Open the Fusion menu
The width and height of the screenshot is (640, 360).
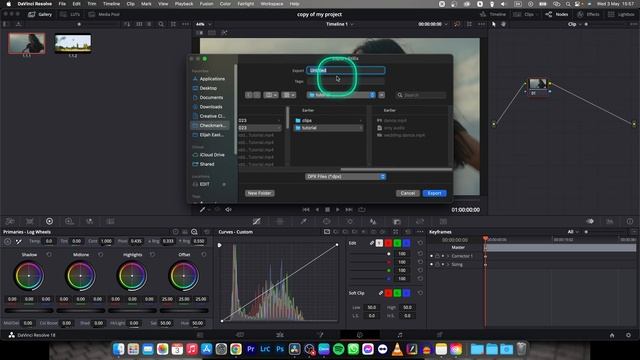tap(207, 4)
